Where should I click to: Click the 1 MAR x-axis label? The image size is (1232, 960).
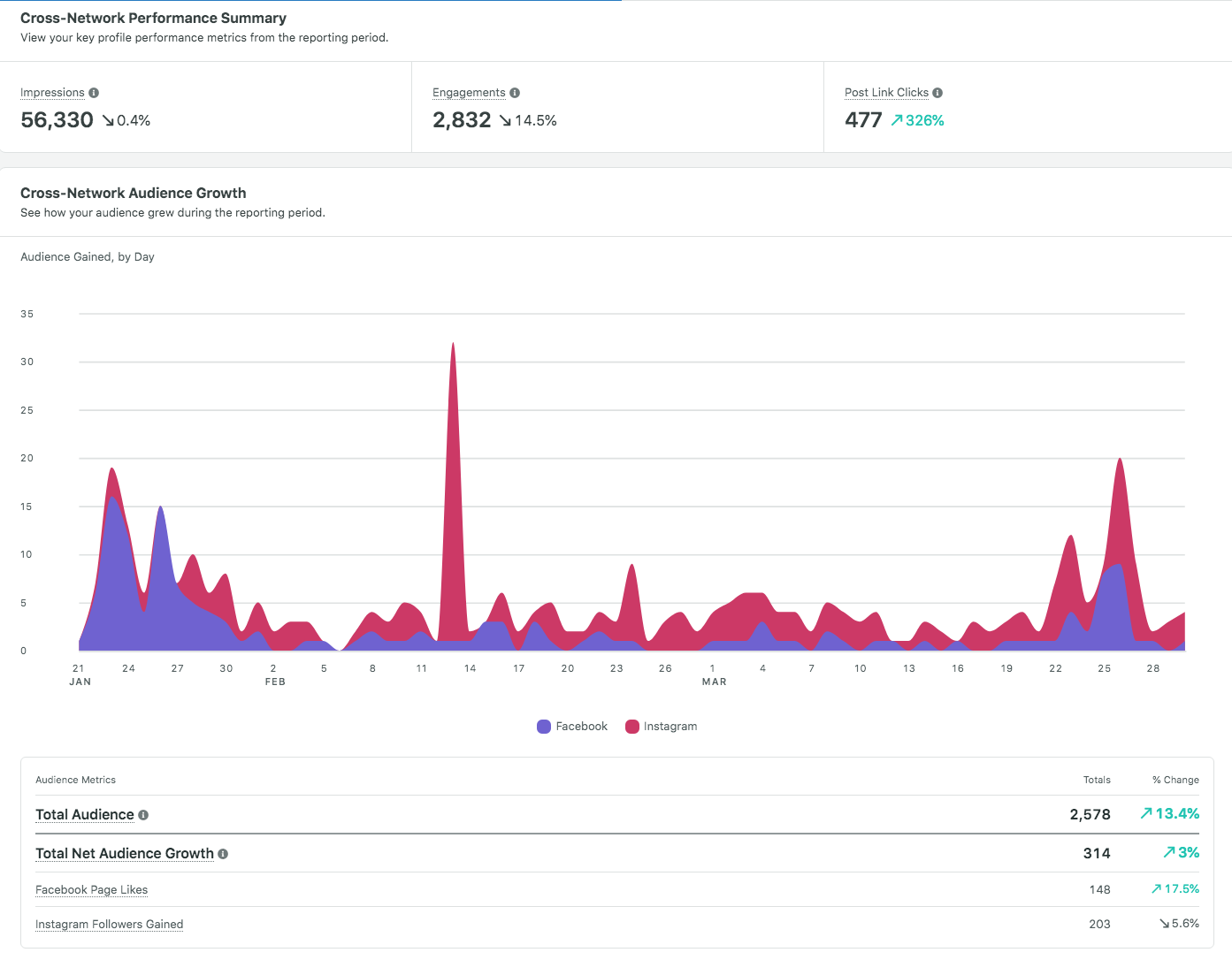714,675
